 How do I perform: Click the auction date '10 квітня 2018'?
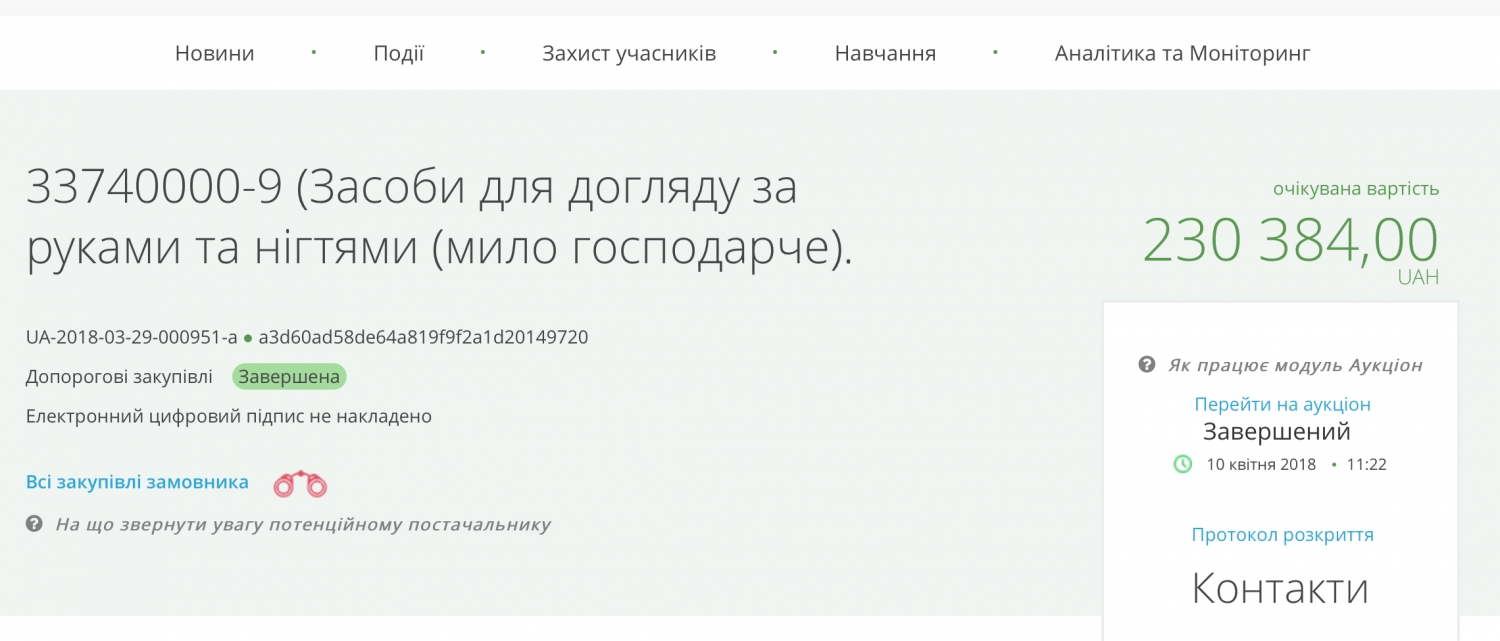pyautogui.click(x=1260, y=464)
